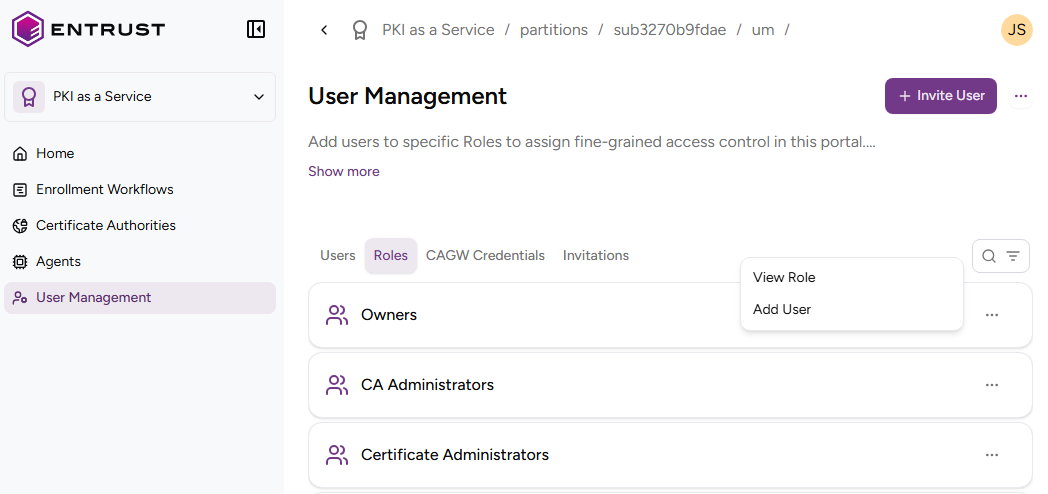Click the Invite User button
The image size is (1048, 494).
coord(941,96)
